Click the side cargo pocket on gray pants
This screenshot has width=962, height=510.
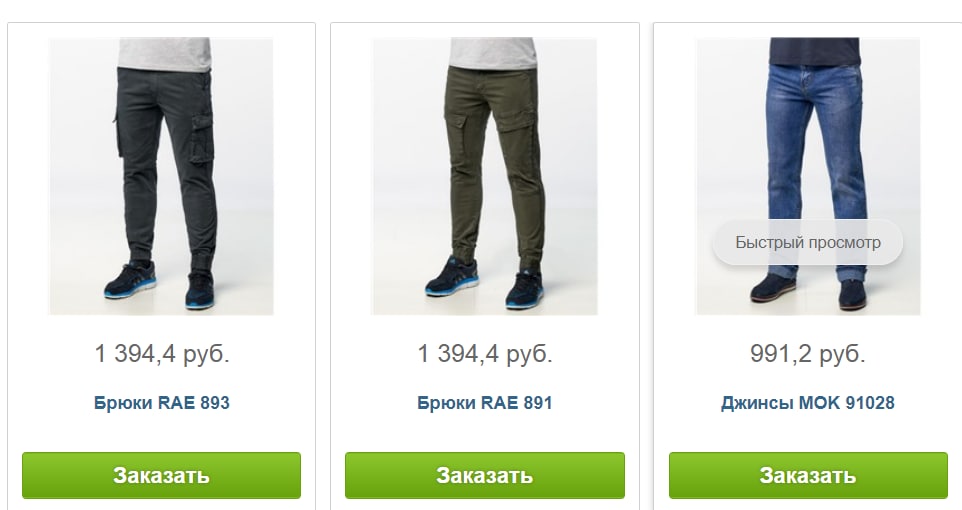201,138
